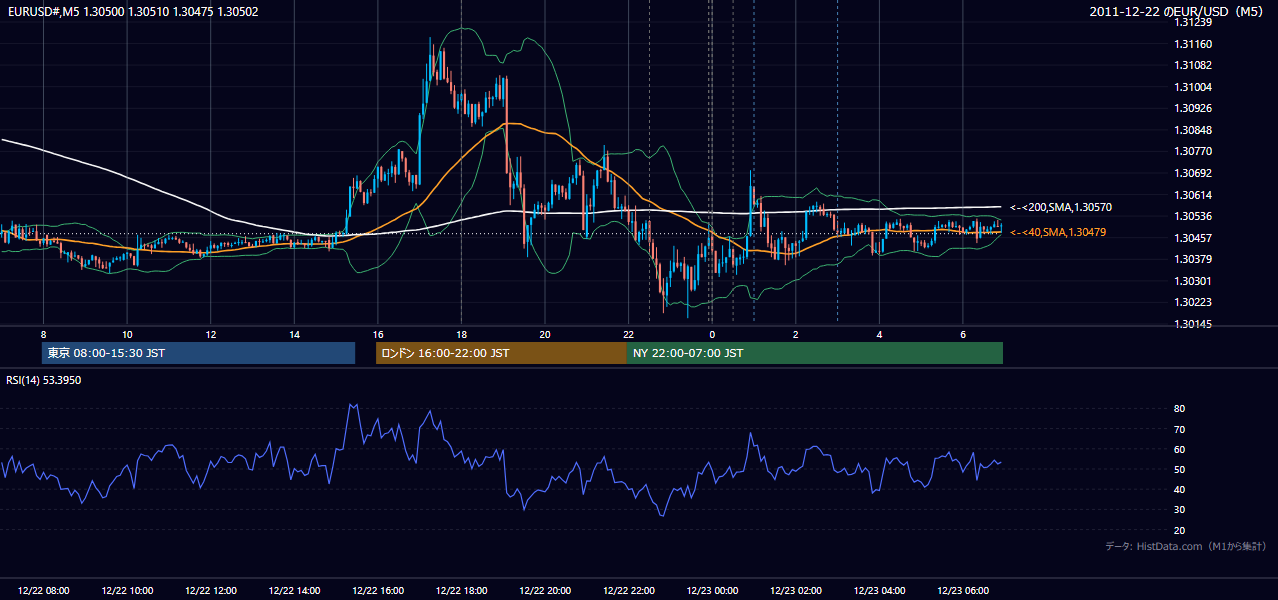Click bottom time label 12/22 10:00

coord(127,591)
